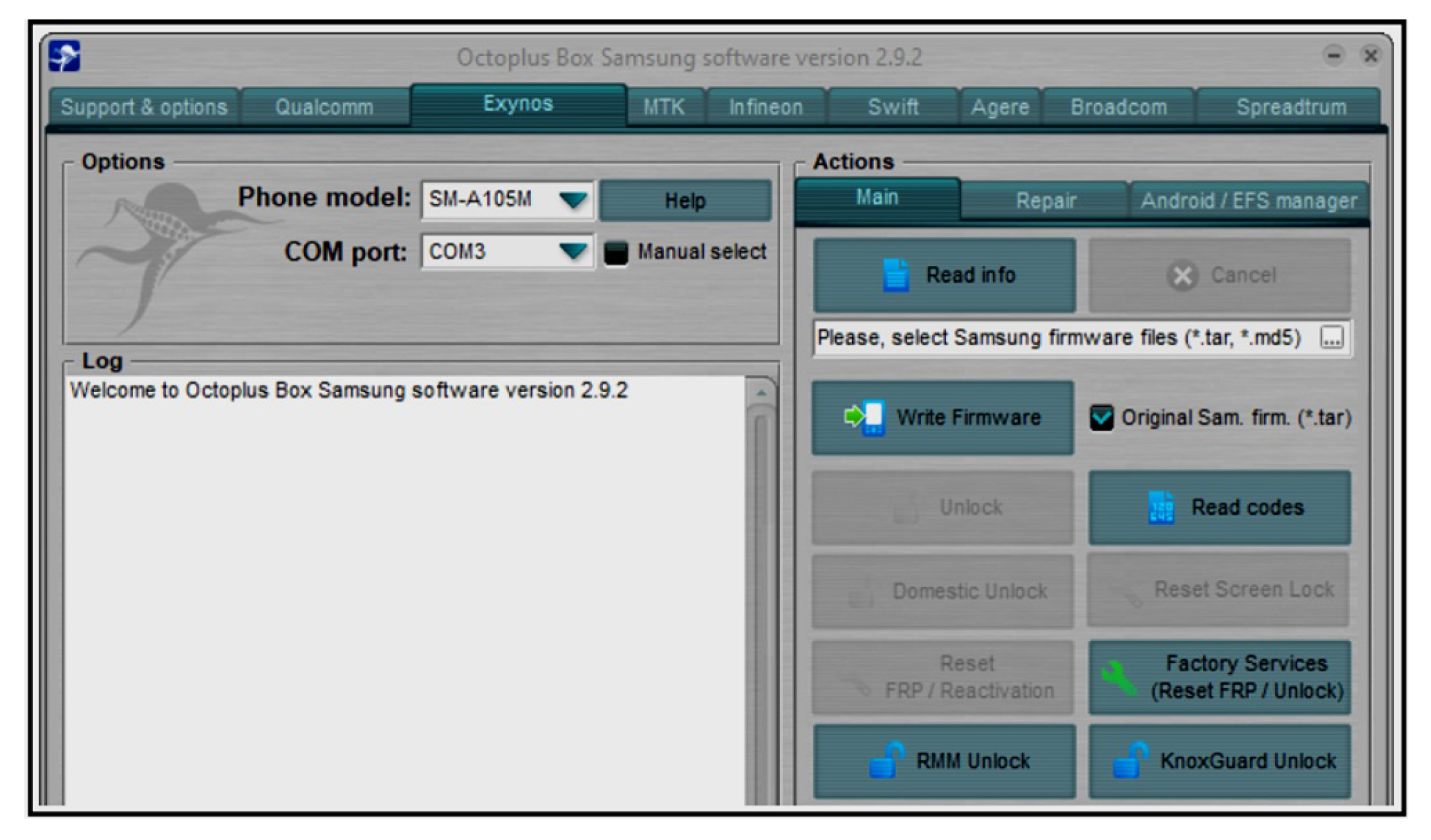Screen dimensions: 1431x840
Task: Click the blue Read info document icon
Action: coord(896,275)
